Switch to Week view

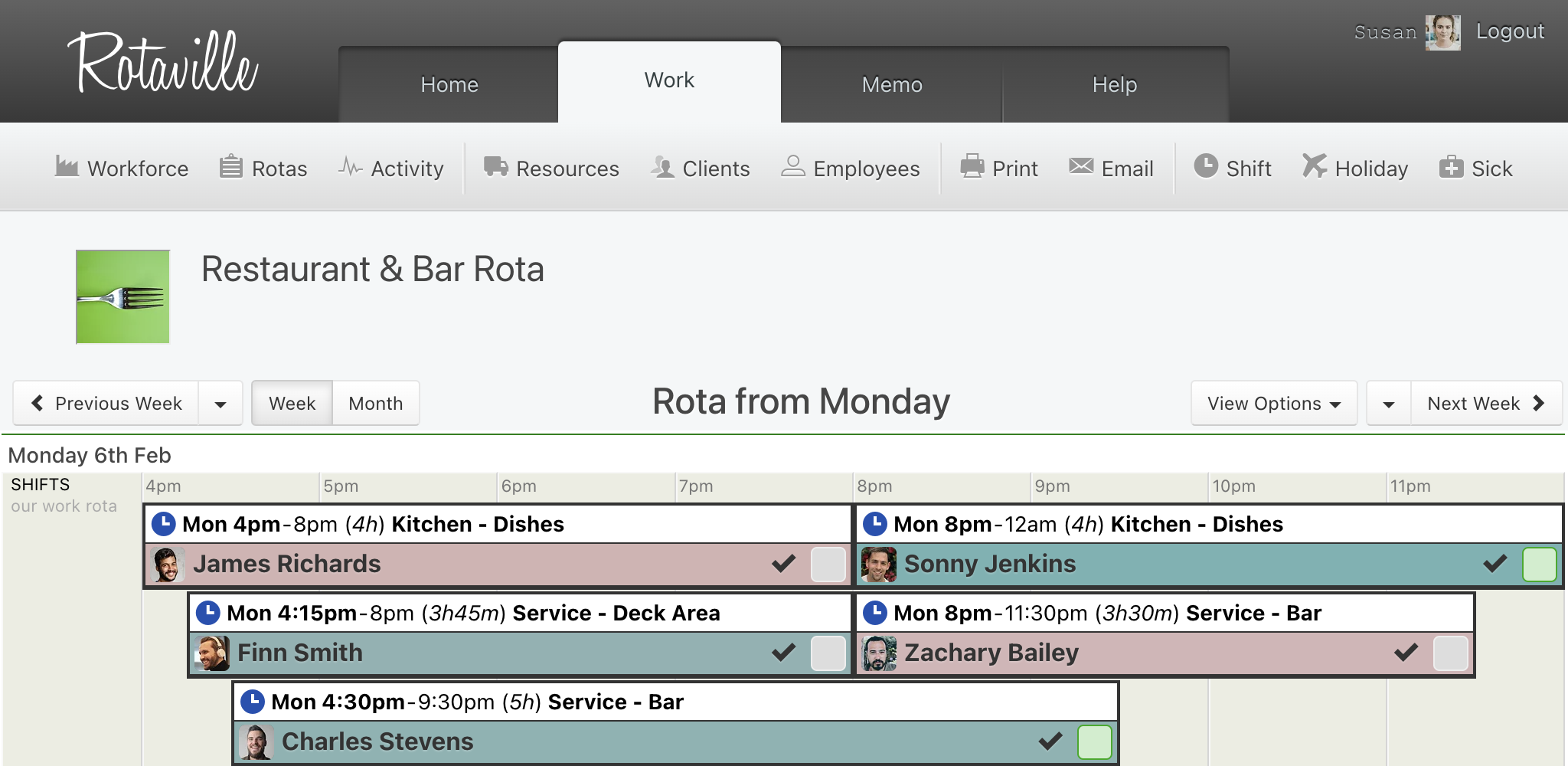coord(292,403)
